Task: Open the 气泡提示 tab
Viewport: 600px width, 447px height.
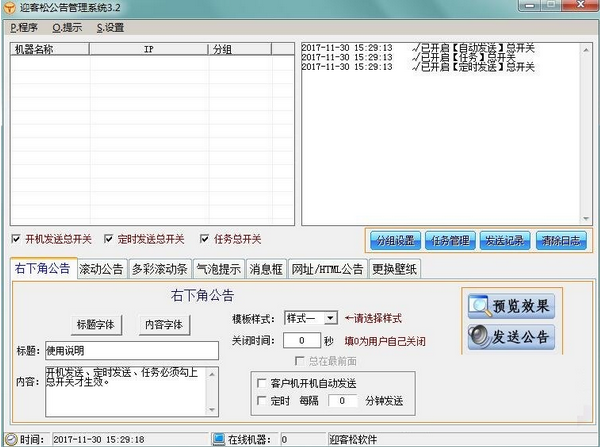Action: pyautogui.click(x=219, y=269)
